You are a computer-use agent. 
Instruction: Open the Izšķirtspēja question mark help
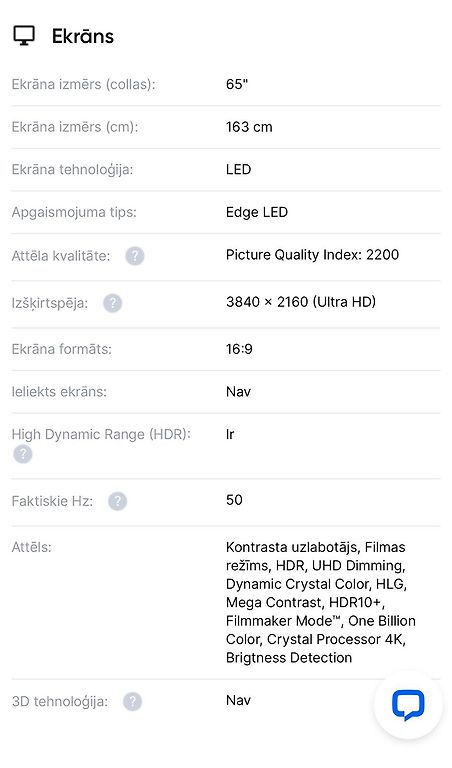tap(112, 303)
